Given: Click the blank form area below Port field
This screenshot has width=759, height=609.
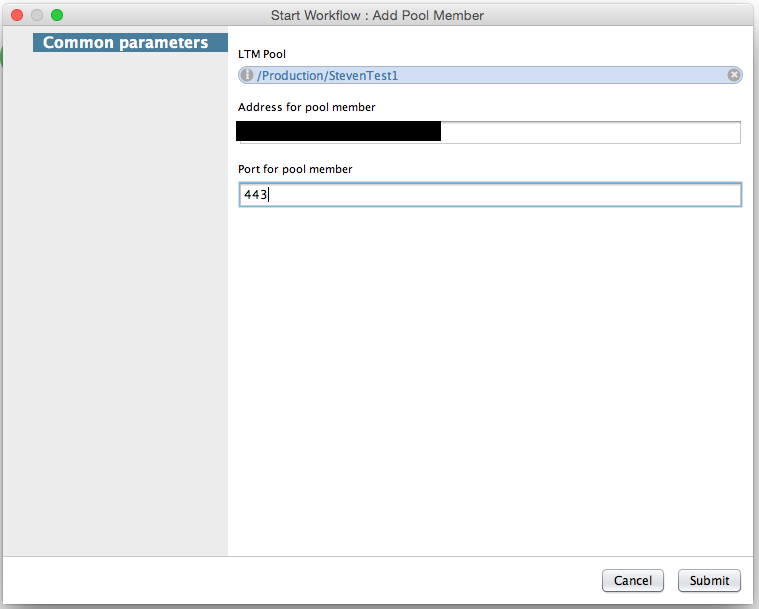Looking at the screenshot, I should point(490,380).
